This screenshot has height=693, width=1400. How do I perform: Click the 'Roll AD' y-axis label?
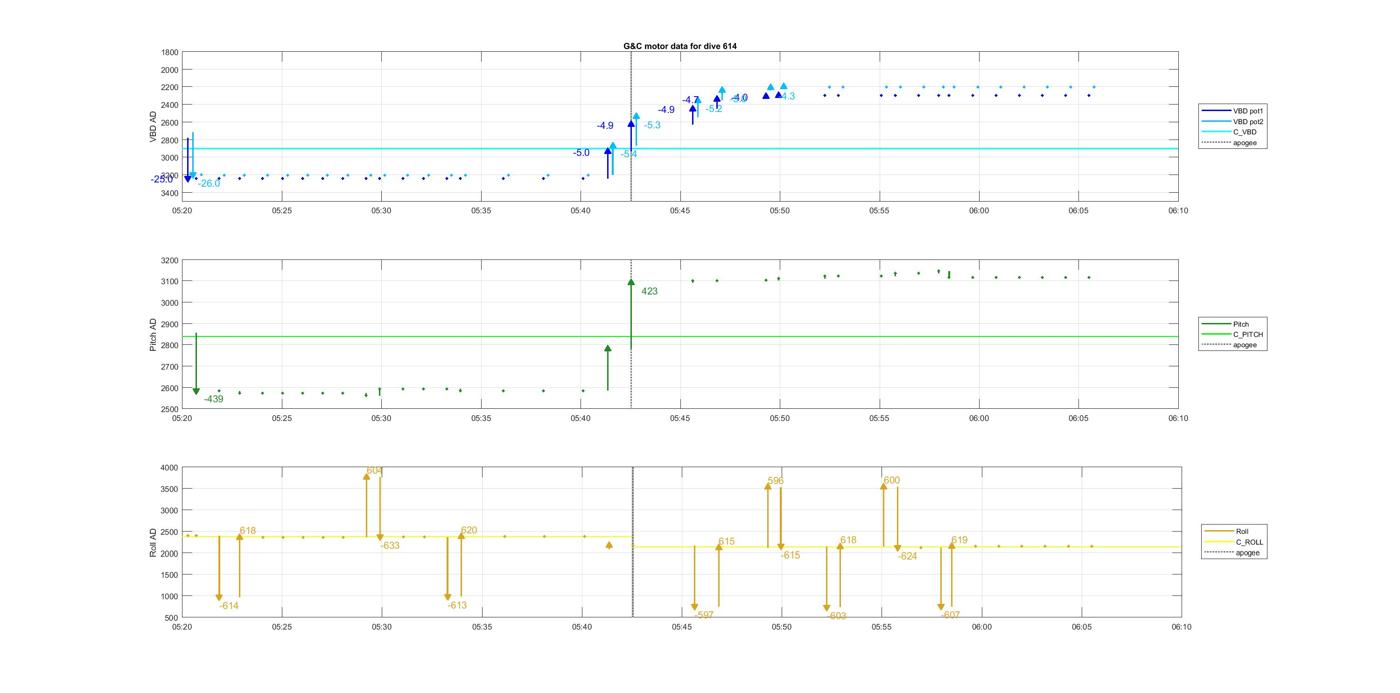coord(153,542)
